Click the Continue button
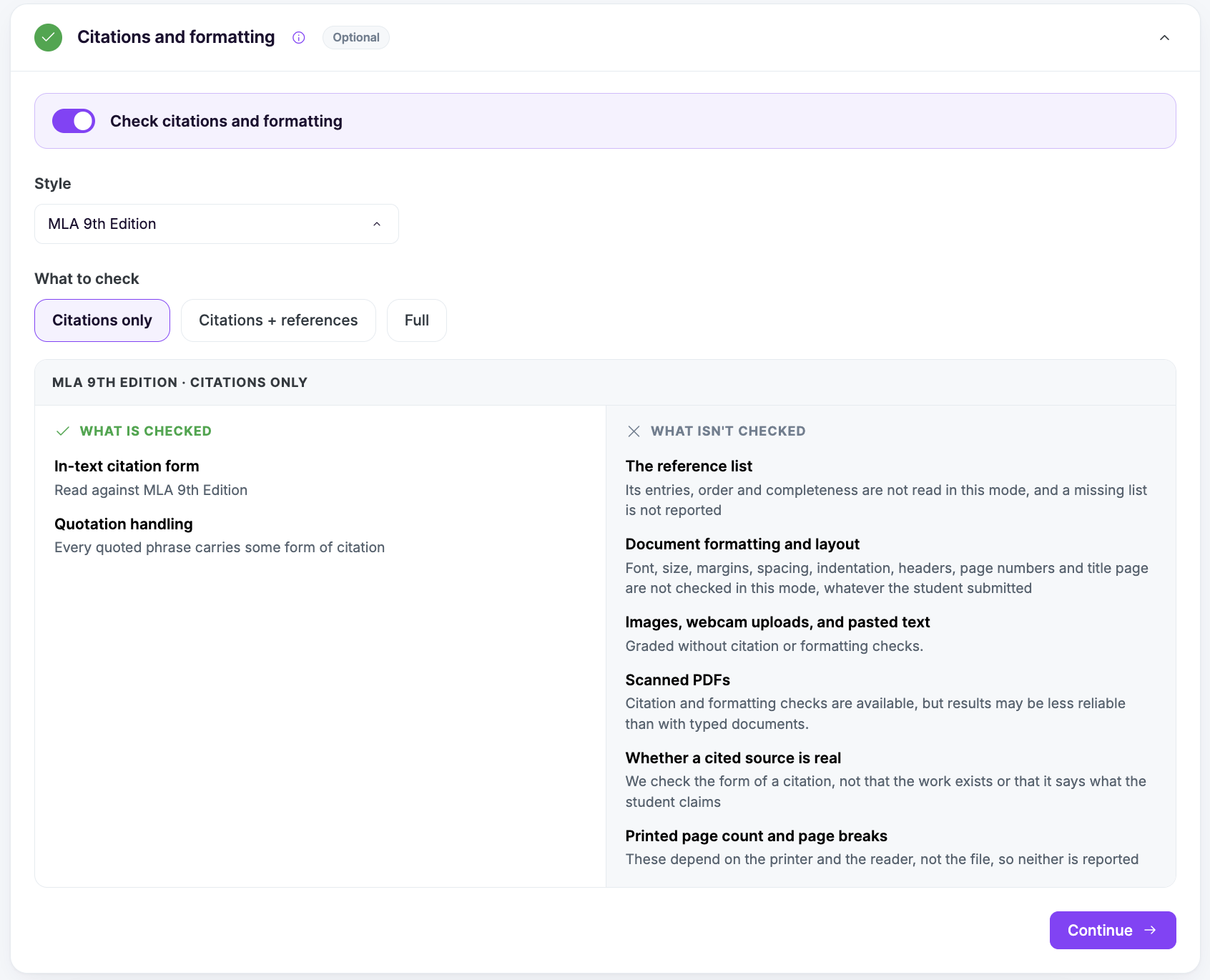The width and height of the screenshot is (1210, 980). (x=1113, y=930)
